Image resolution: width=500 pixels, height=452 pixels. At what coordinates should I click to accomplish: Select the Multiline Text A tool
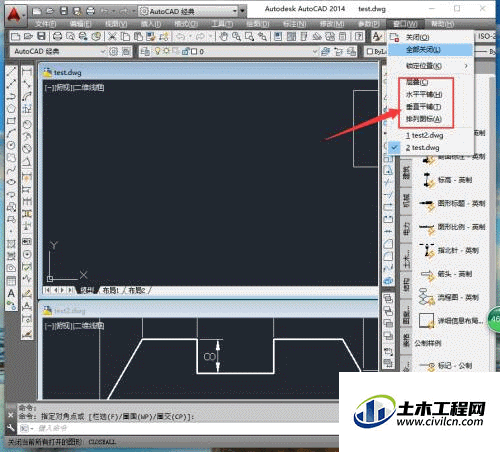point(11,293)
